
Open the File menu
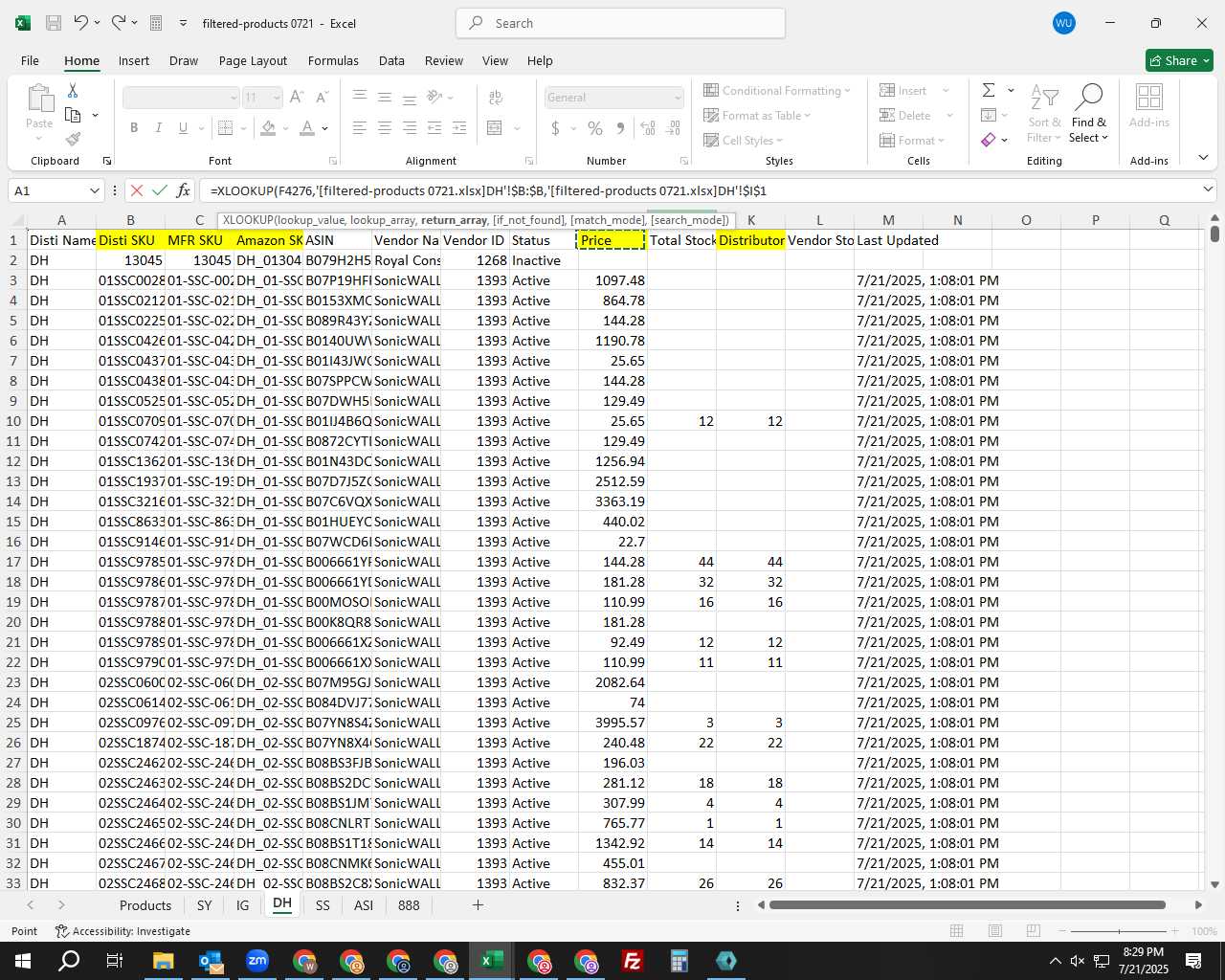(30, 60)
